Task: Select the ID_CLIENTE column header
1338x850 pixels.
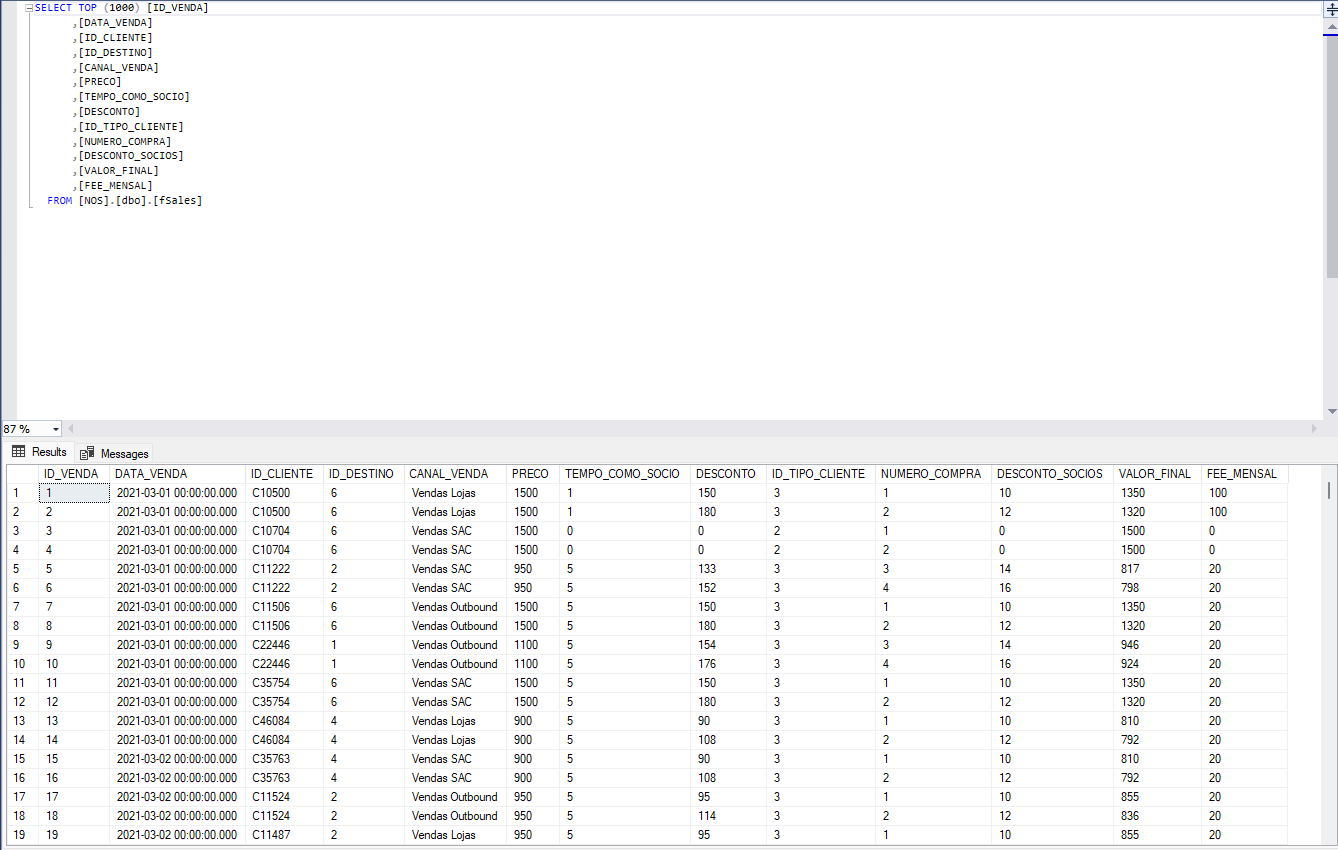Action: coord(285,474)
